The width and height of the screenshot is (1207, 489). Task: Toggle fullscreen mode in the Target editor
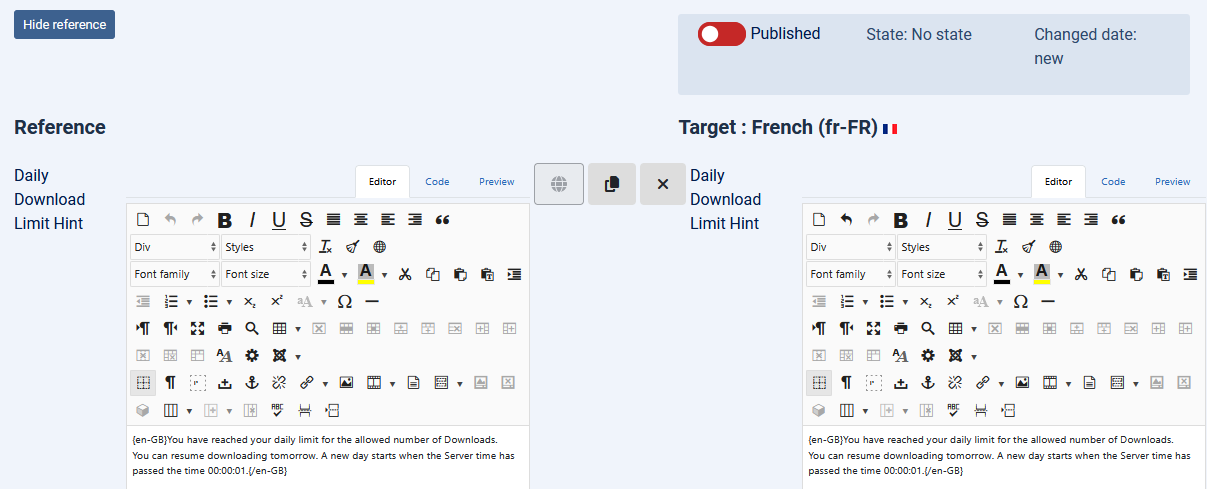coord(873,328)
